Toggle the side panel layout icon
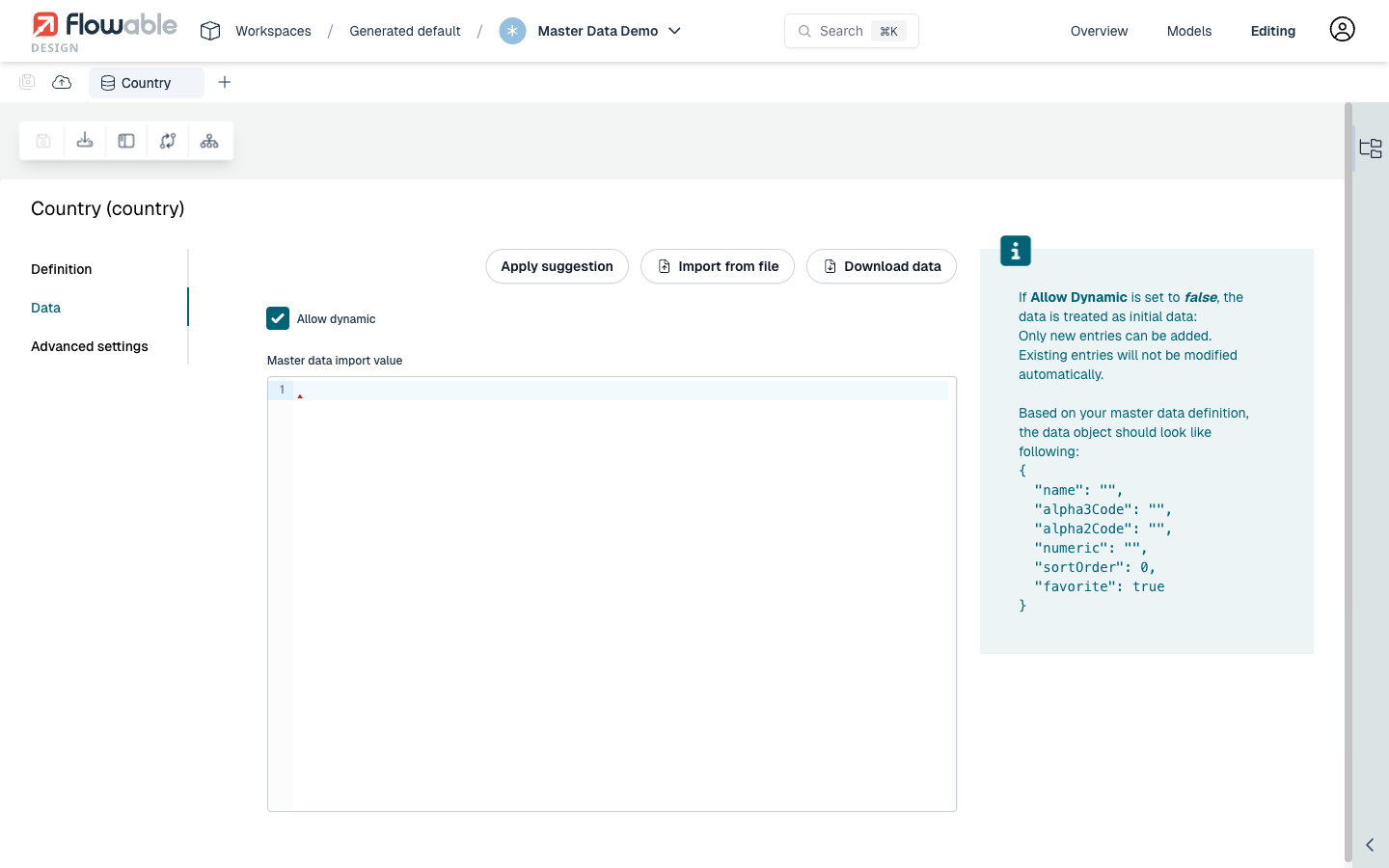 126,141
